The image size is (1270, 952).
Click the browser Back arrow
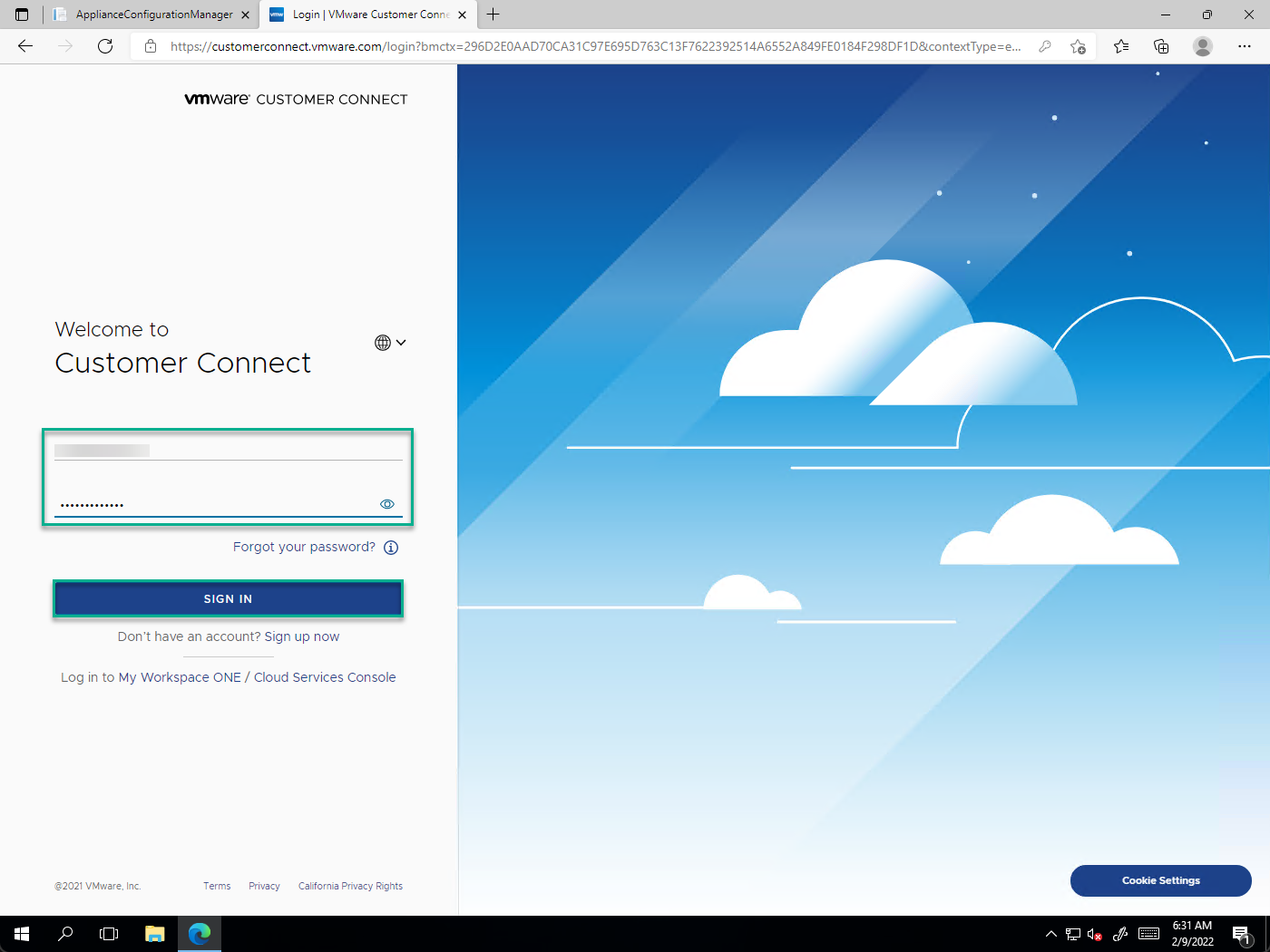pyautogui.click(x=25, y=46)
